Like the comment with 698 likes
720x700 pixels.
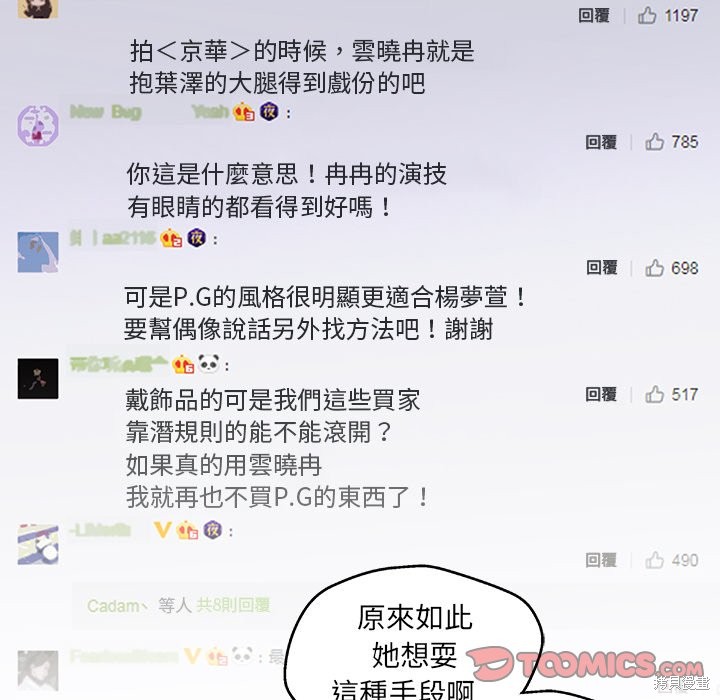coord(654,268)
